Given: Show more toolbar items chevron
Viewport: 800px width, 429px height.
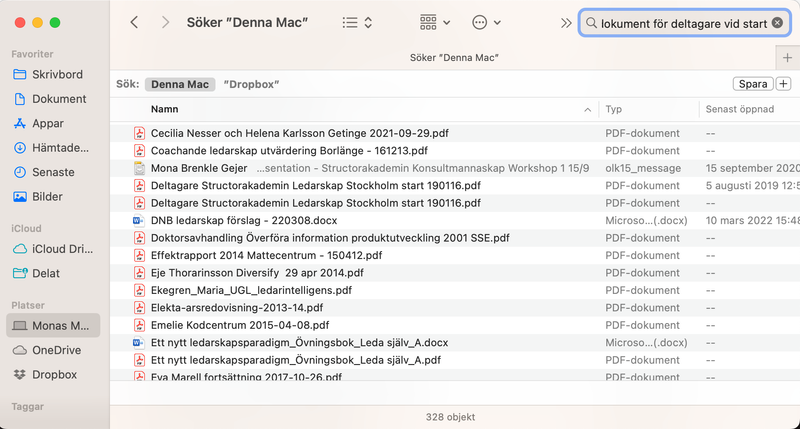Looking at the screenshot, I should (566, 22).
